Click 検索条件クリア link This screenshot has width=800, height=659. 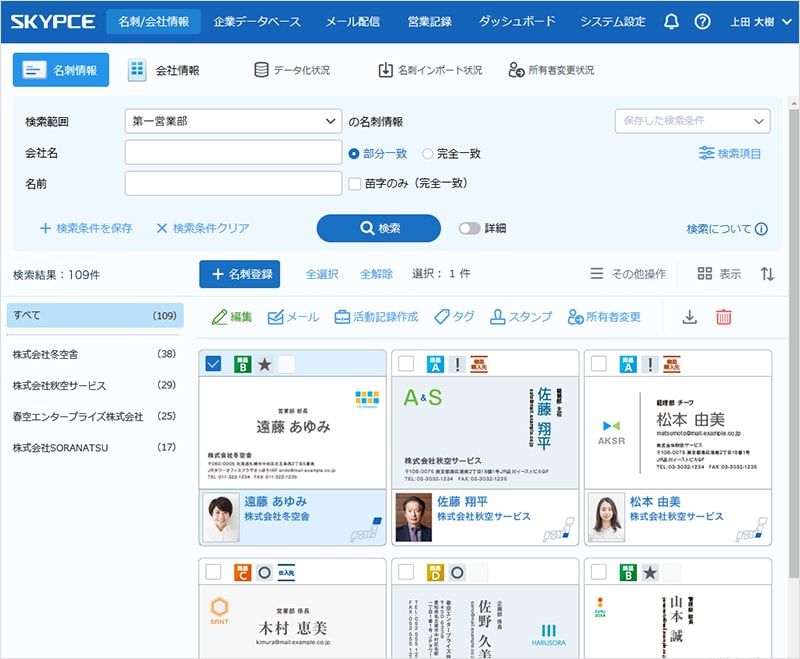click(x=203, y=228)
